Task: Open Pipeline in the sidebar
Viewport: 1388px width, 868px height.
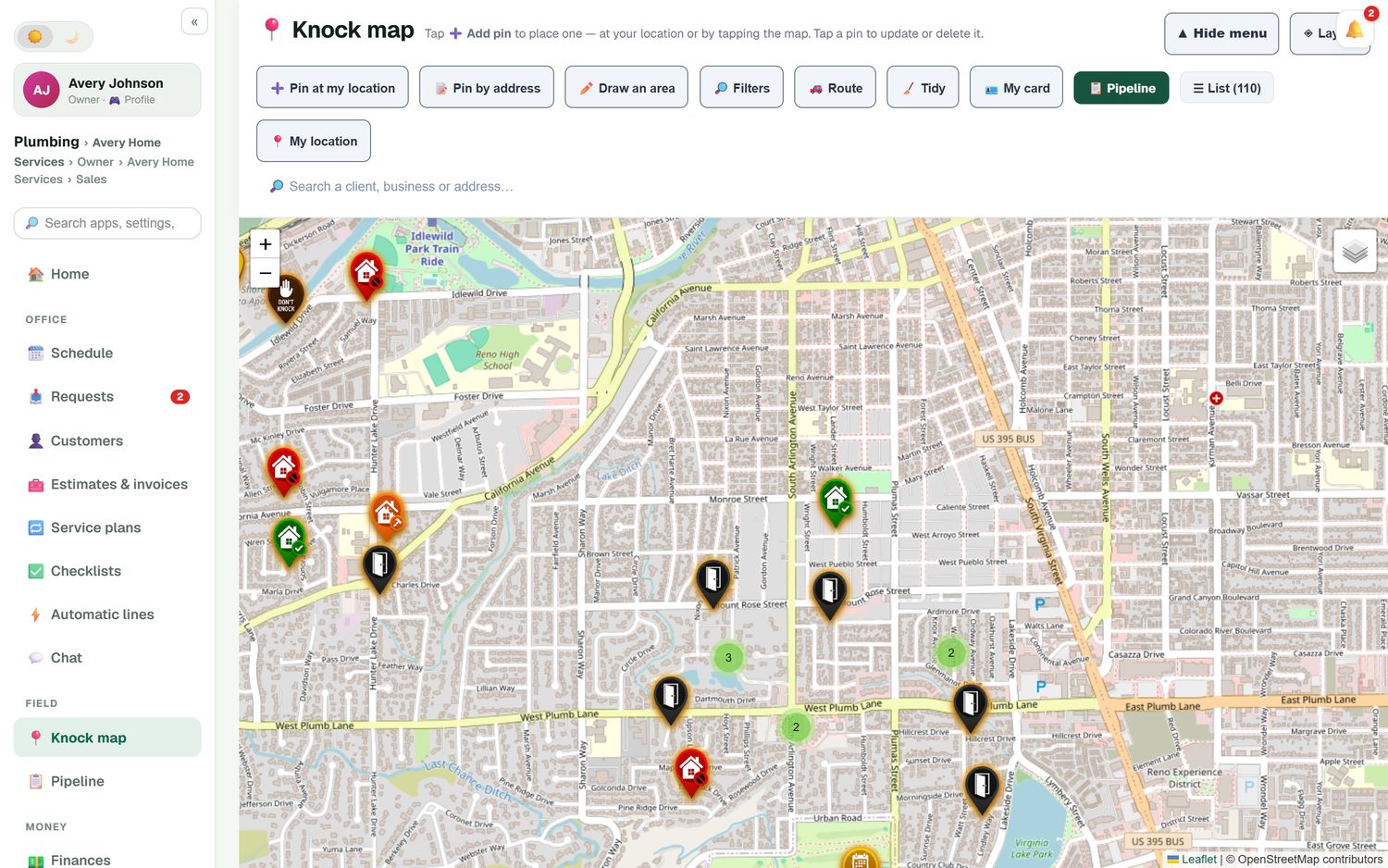Action: [x=107, y=781]
